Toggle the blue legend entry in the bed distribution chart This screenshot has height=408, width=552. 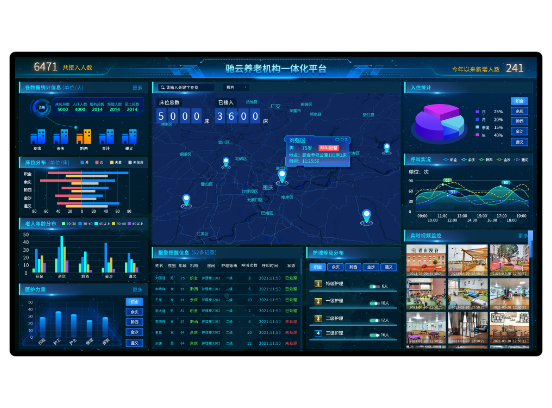(84, 162)
